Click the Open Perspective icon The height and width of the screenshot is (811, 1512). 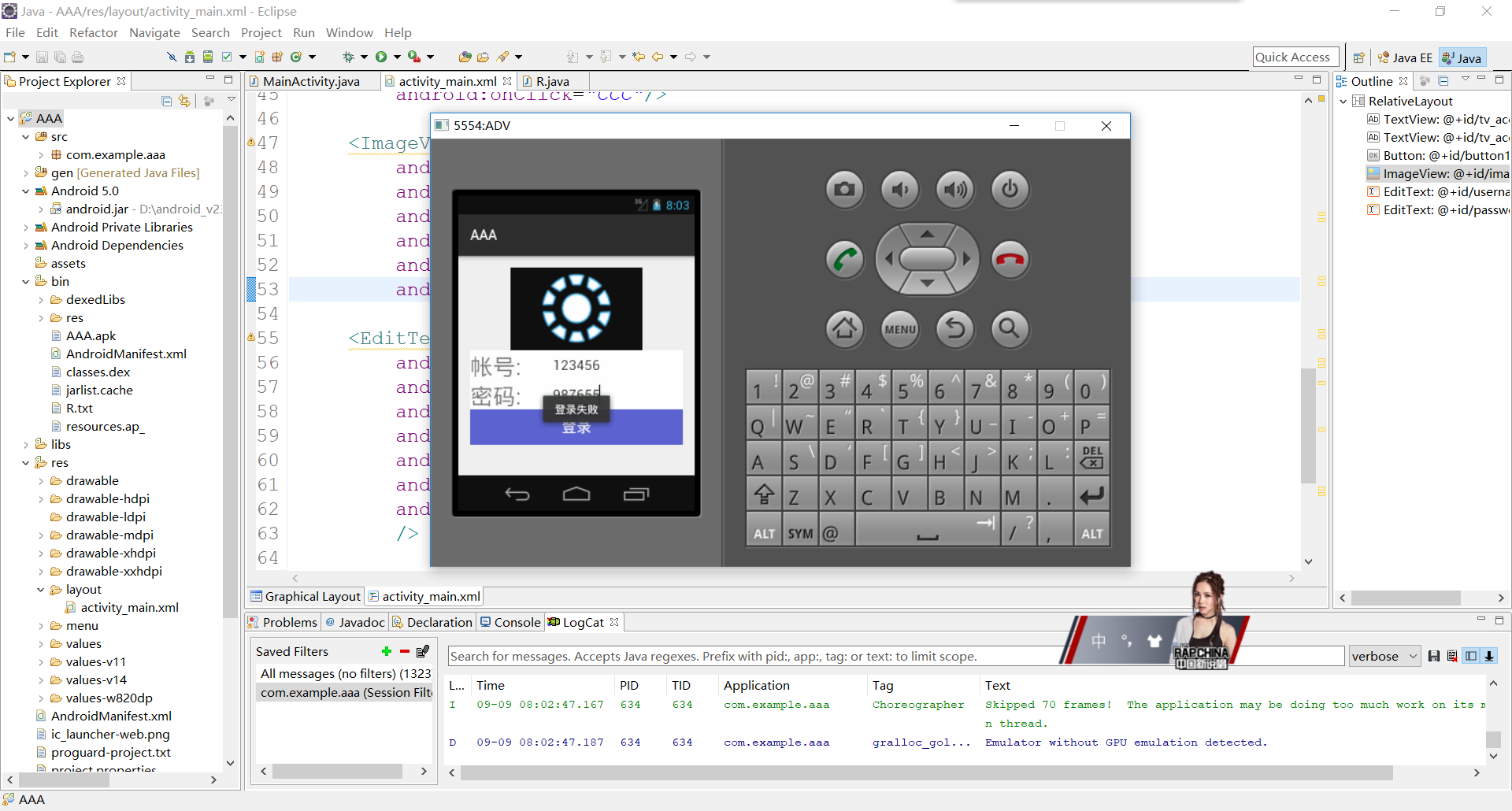(x=1358, y=57)
